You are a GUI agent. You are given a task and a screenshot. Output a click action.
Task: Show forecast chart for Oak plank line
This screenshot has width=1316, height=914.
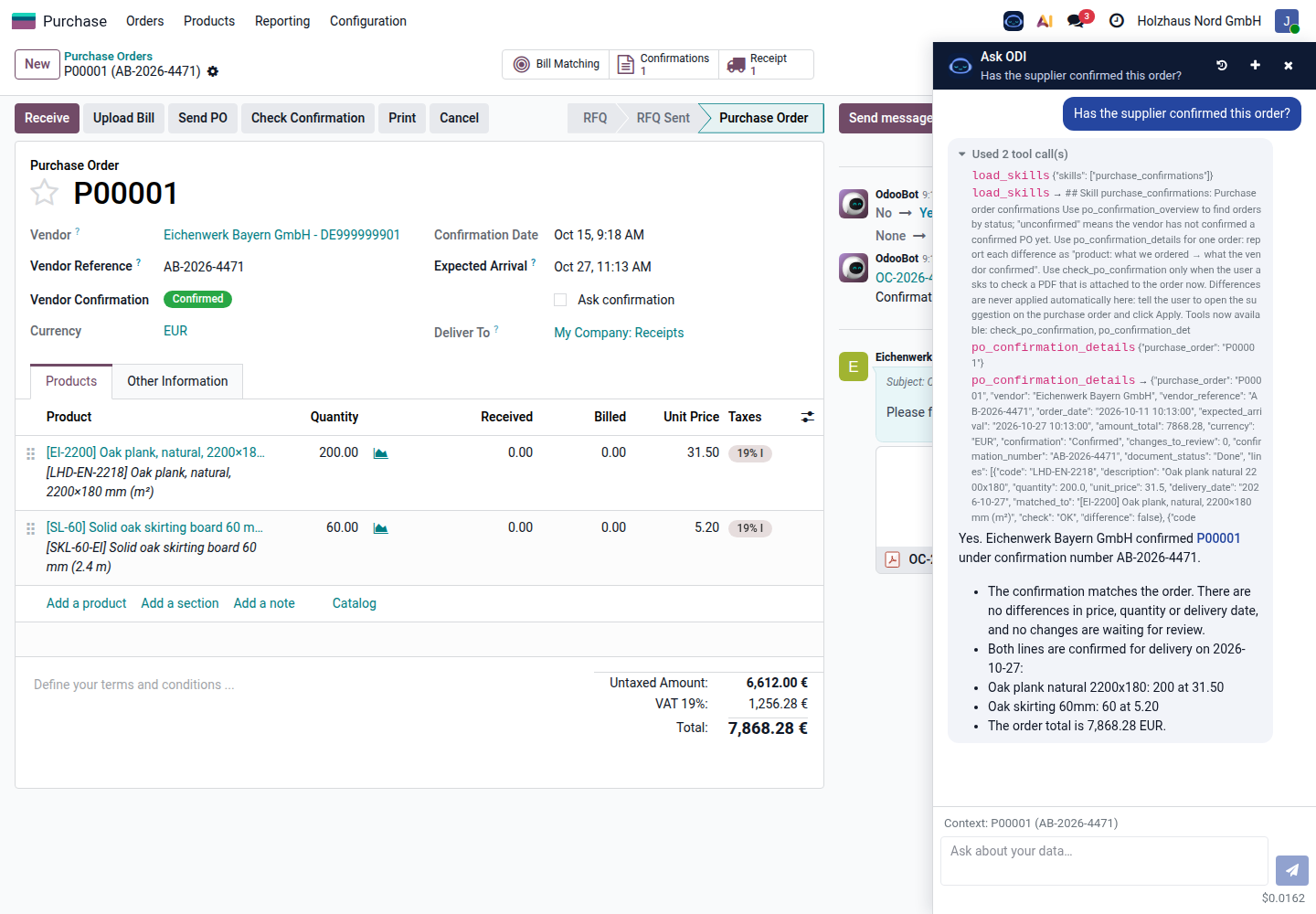381,453
